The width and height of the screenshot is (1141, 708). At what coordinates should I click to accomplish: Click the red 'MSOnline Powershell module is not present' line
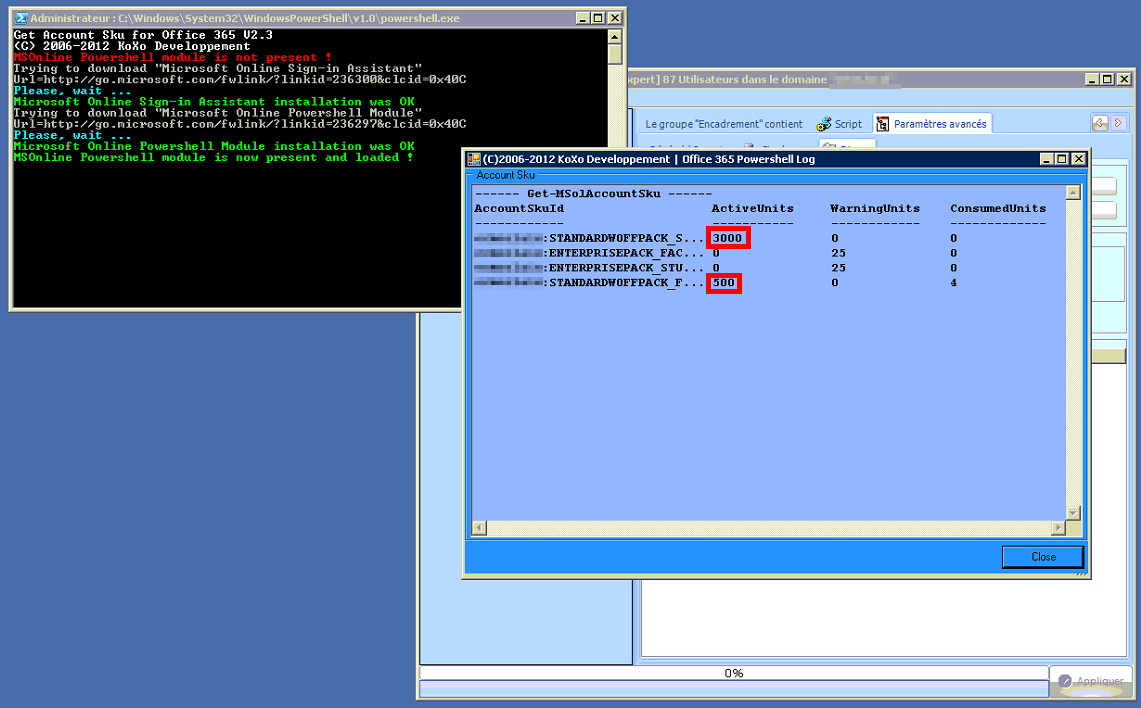172,57
